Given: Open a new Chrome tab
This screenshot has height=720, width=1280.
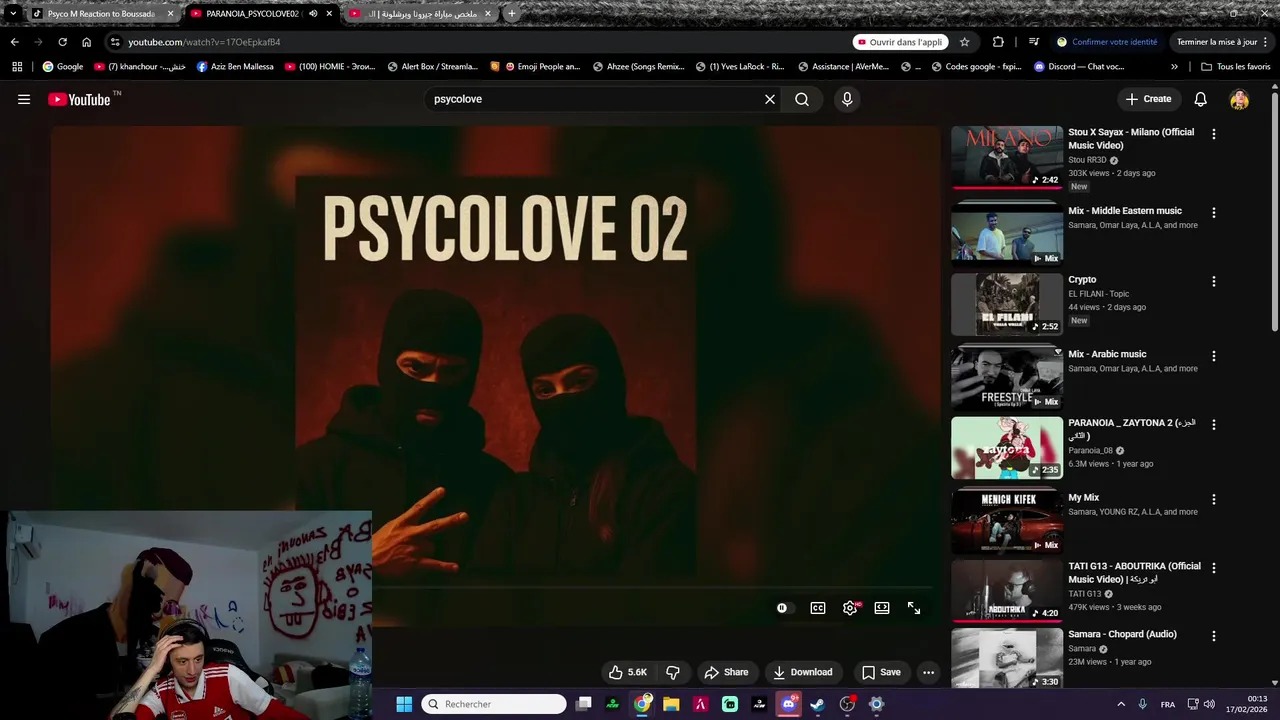Looking at the screenshot, I should click(512, 14).
